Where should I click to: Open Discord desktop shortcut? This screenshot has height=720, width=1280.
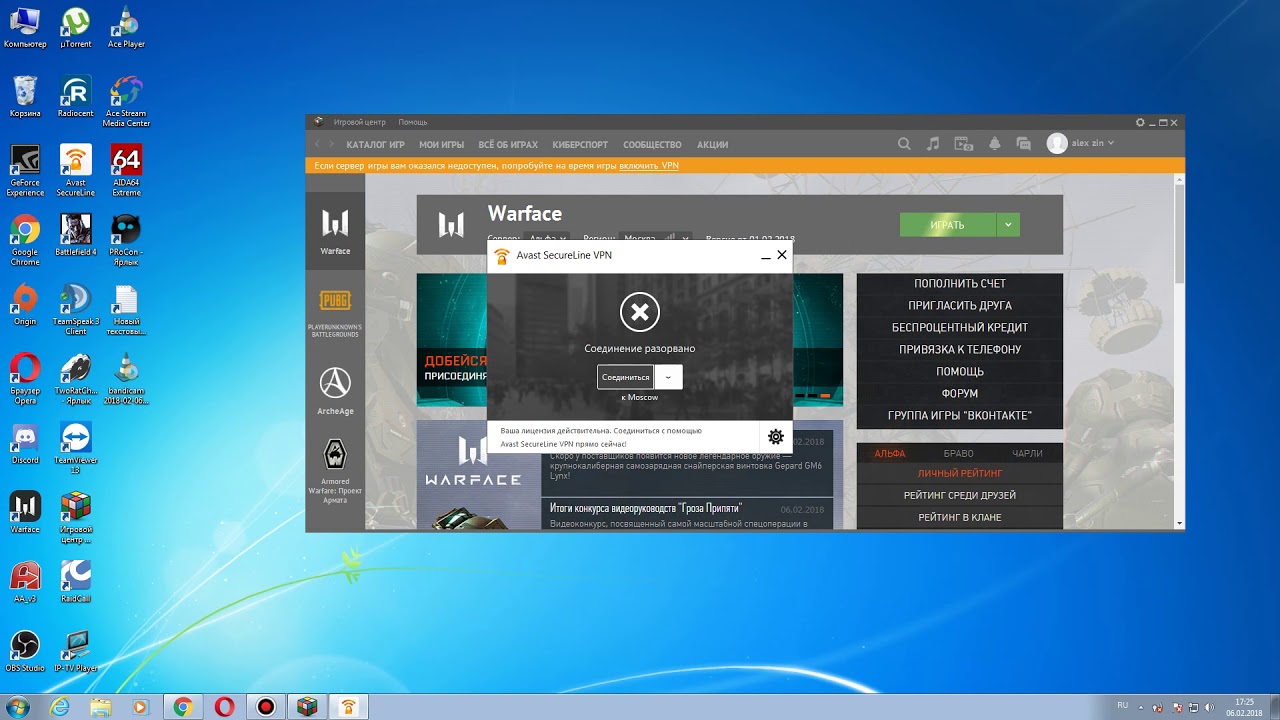tap(25, 443)
